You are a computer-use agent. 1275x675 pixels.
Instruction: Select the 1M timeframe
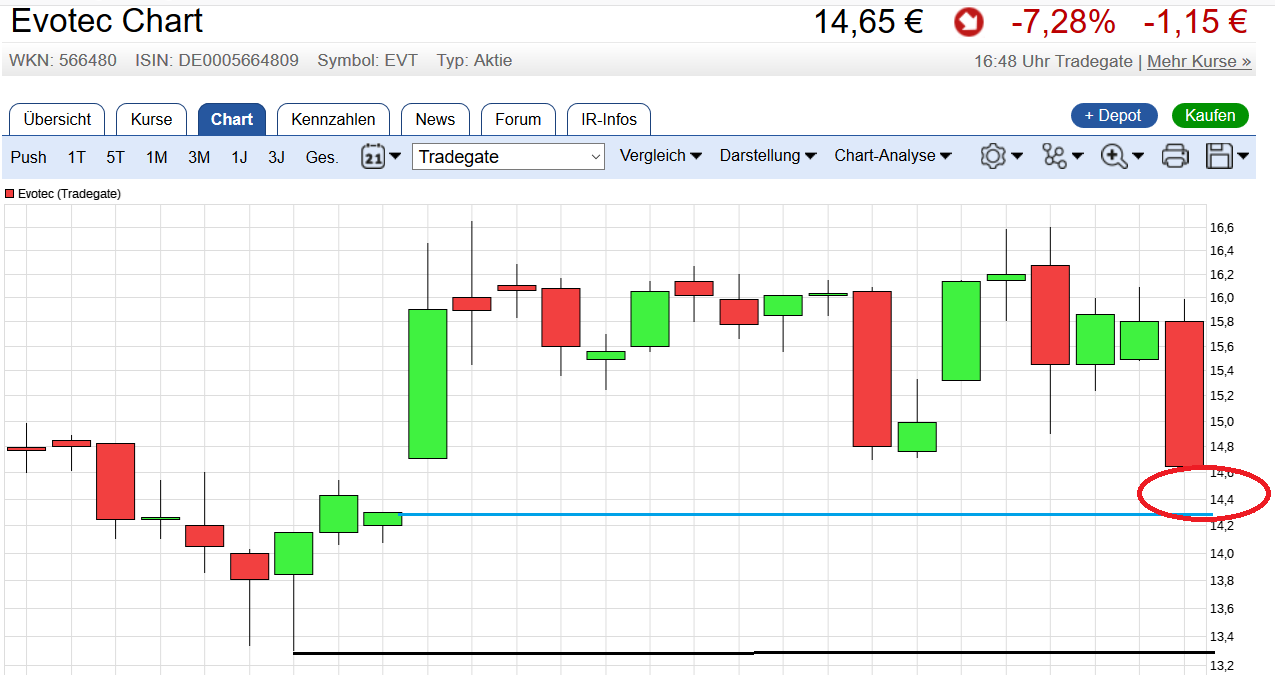tap(156, 157)
